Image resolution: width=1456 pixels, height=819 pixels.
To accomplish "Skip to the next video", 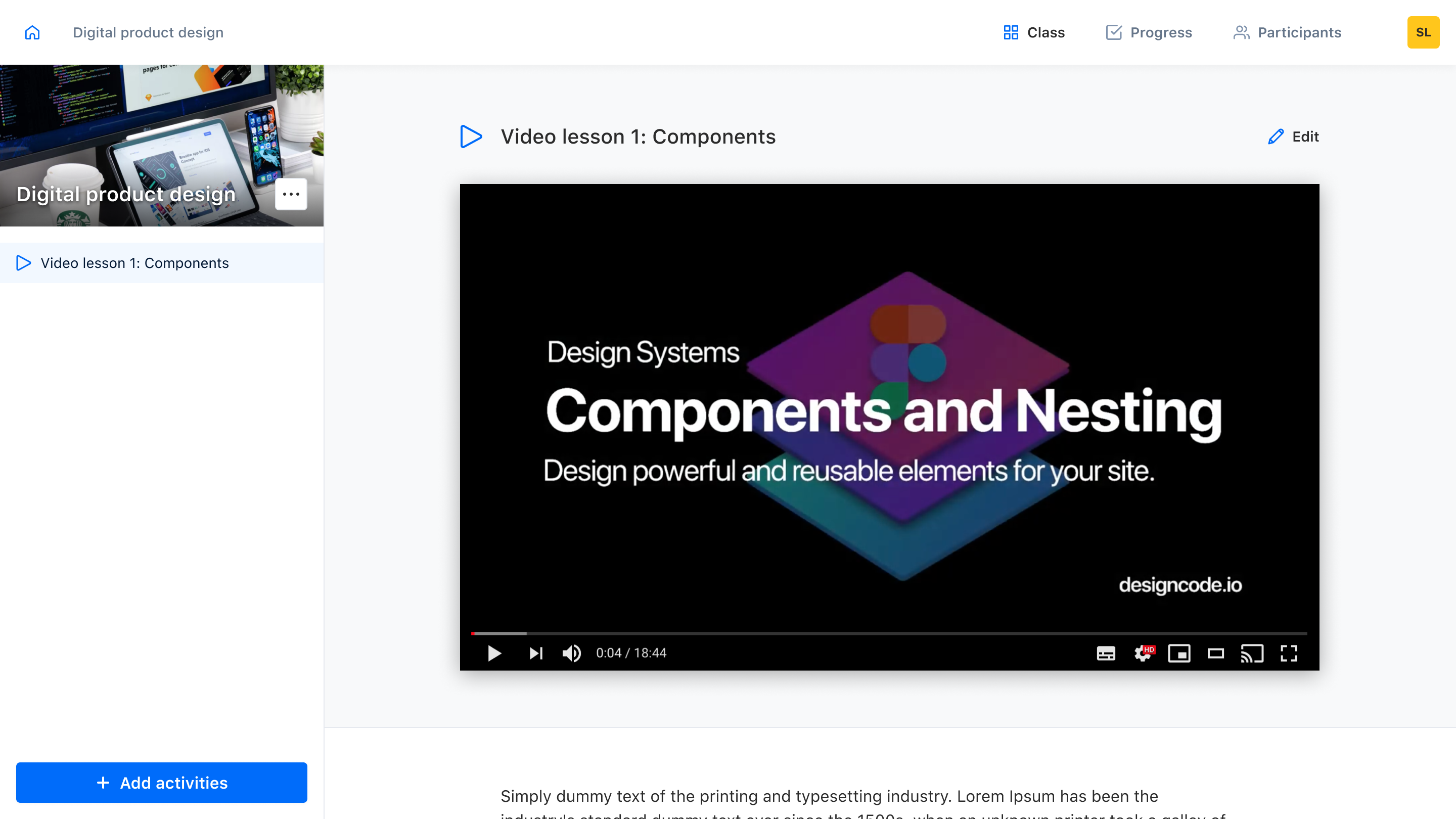I will [x=536, y=653].
